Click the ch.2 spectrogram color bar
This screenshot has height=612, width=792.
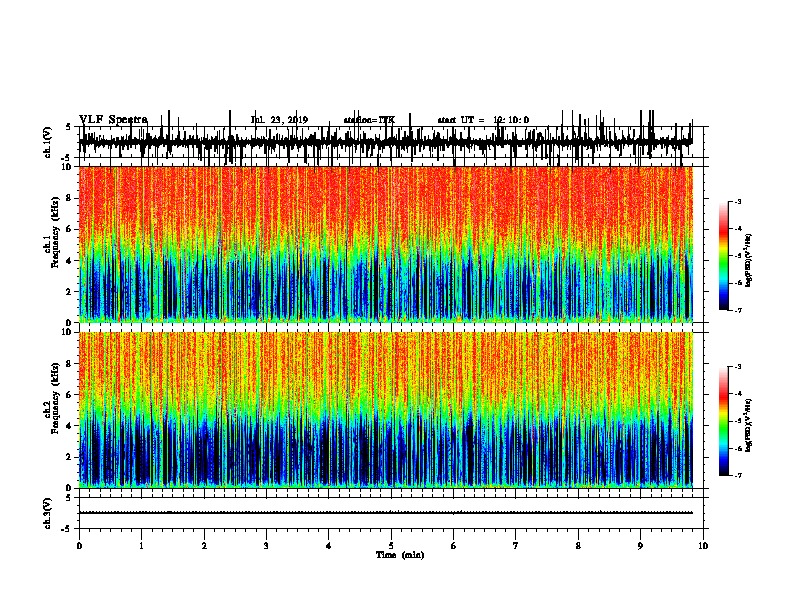click(x=723, y=421)
